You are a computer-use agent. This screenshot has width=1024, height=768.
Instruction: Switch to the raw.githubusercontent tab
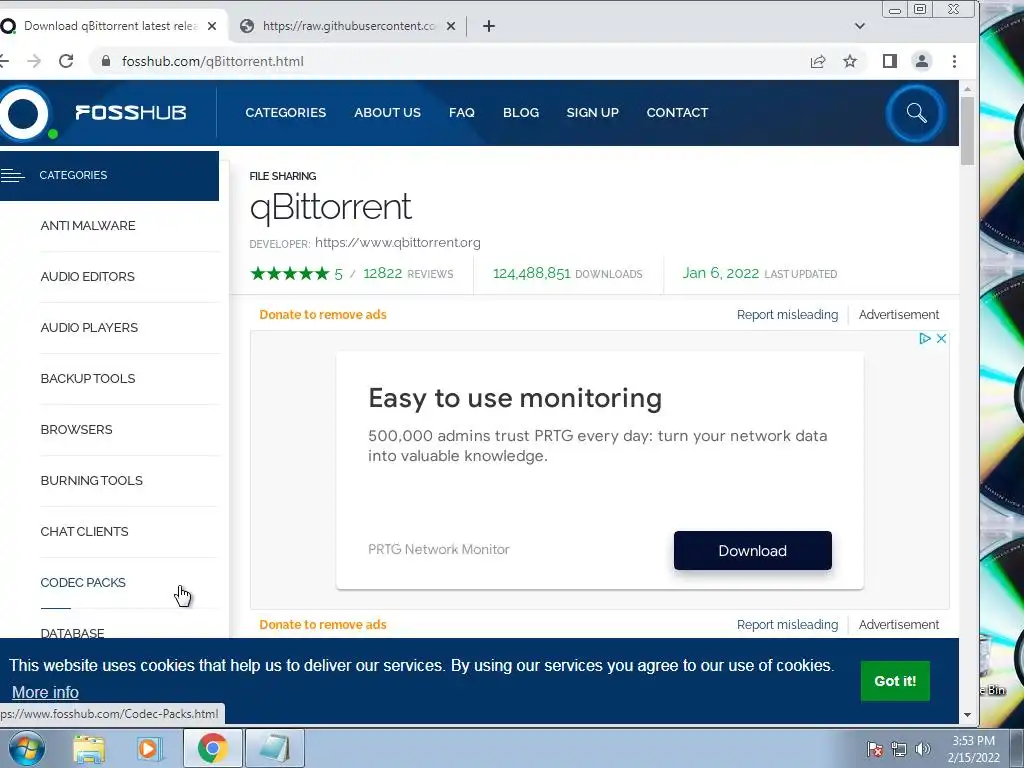(347, 26)
